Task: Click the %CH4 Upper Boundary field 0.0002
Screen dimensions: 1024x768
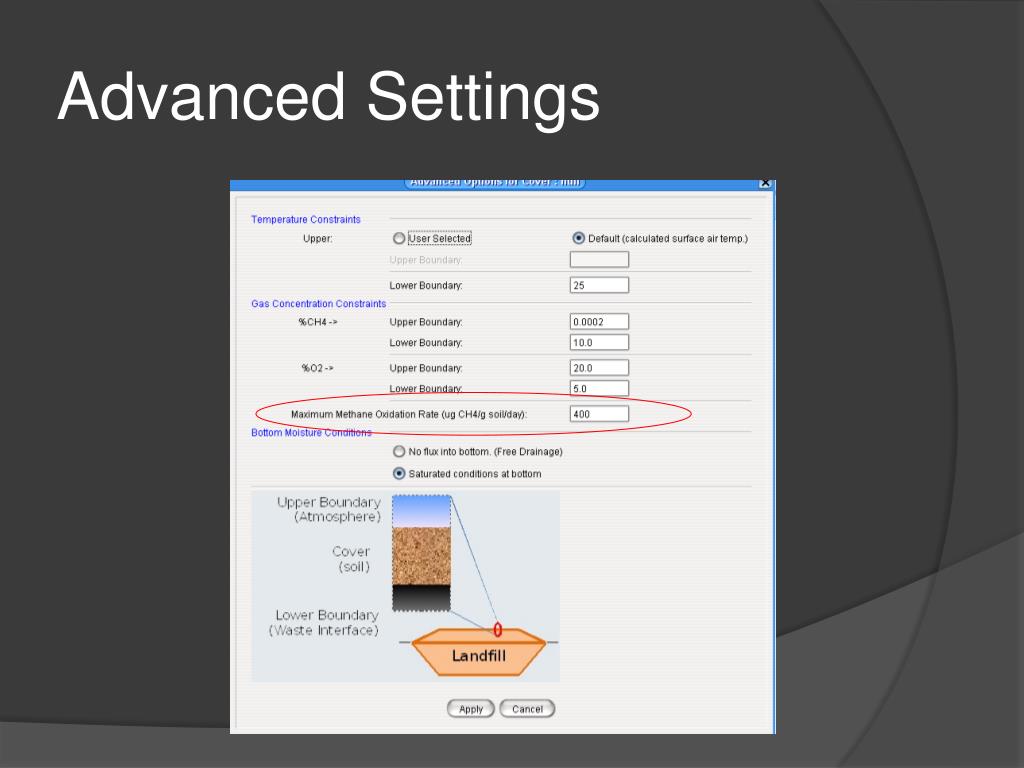Action: pos(599,322)
